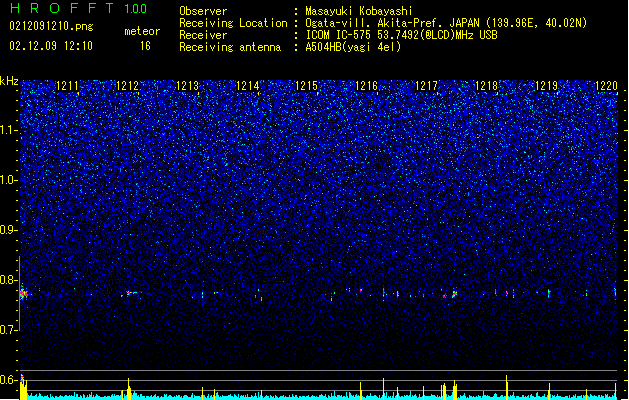Viewport: 629px width, 400px height.
Task: Click the 1219 time marker
Action: click(546, 86)
